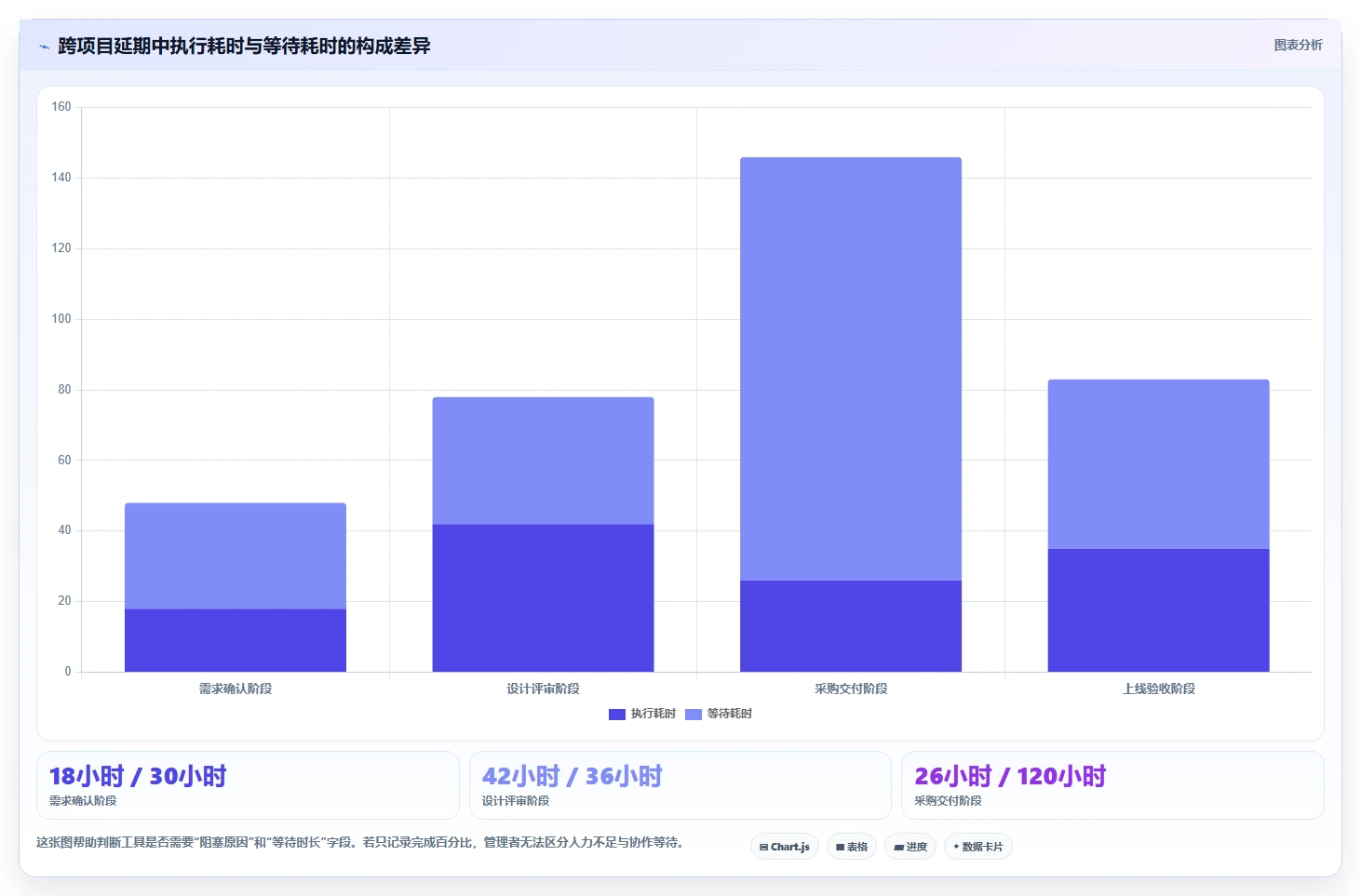Click the footer description starting 这张图帮助判断
This screenshot has width=1361, height=896.
click(x=361, y=843)
